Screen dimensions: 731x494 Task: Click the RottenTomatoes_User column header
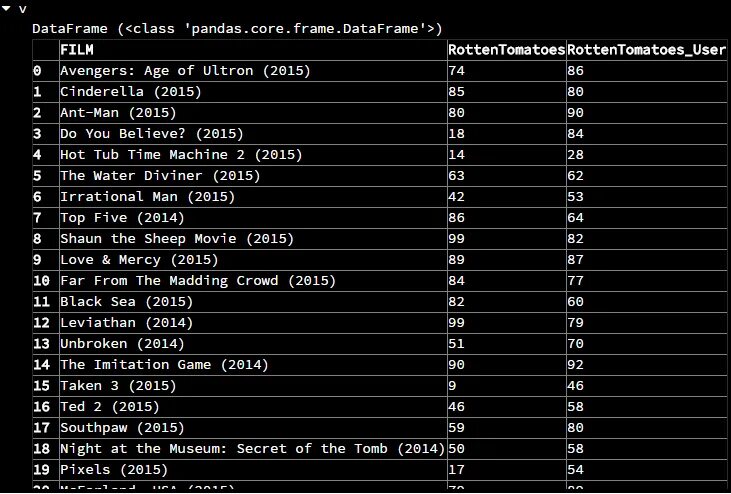647,50
